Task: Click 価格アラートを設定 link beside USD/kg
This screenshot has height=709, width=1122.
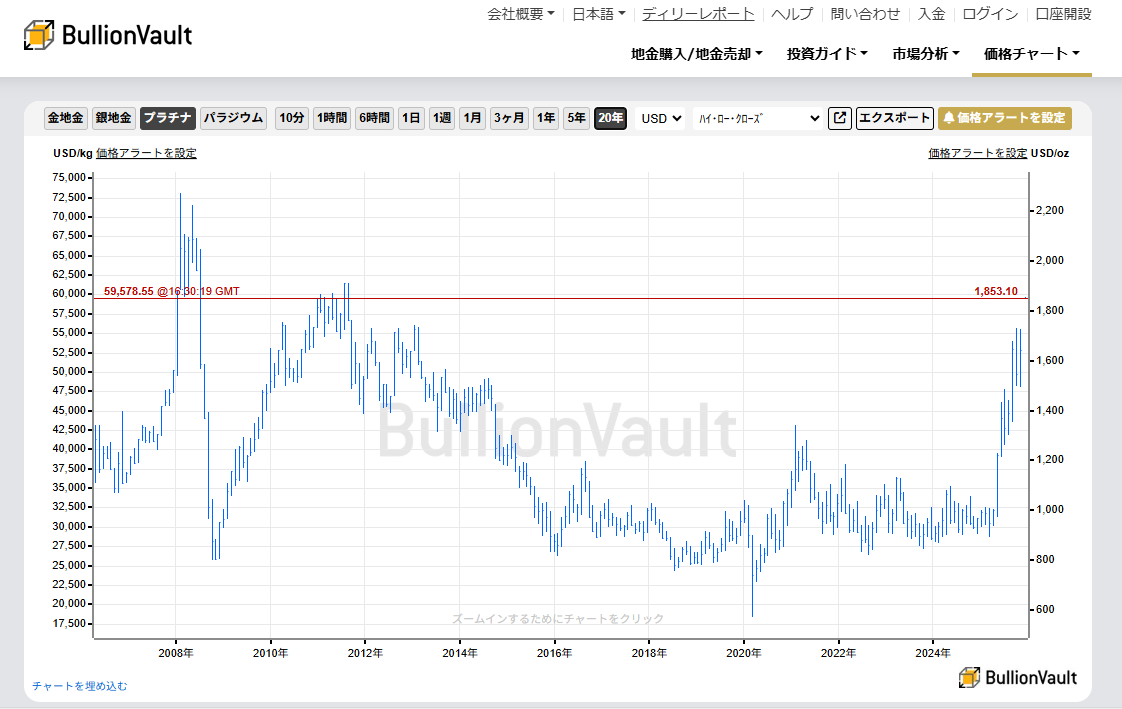Action: click(x=146, y=153)
